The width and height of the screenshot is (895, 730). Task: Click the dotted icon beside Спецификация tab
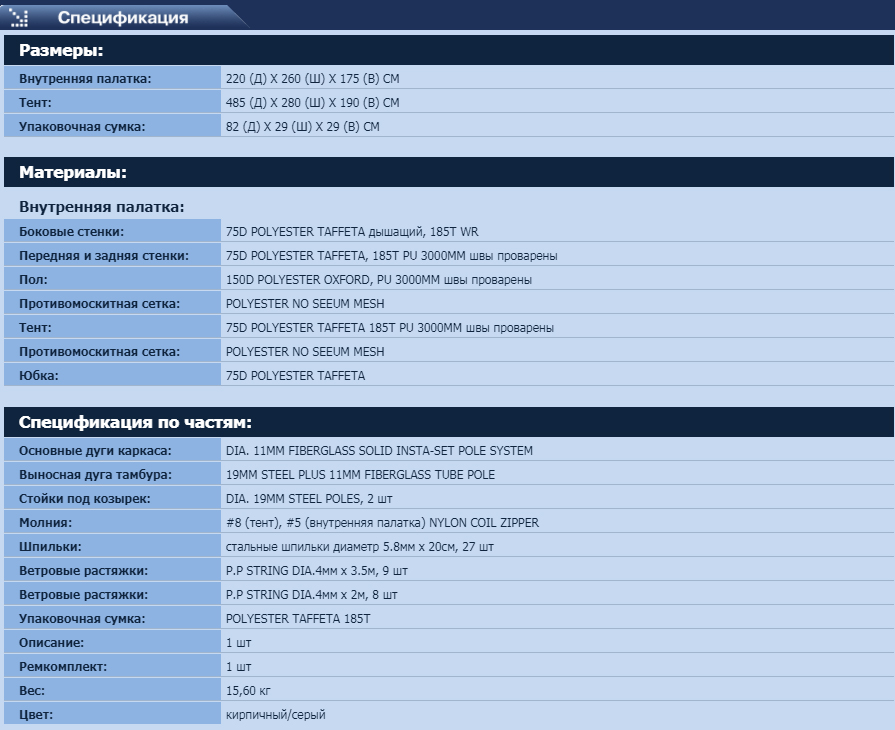(x=19, y=18)
